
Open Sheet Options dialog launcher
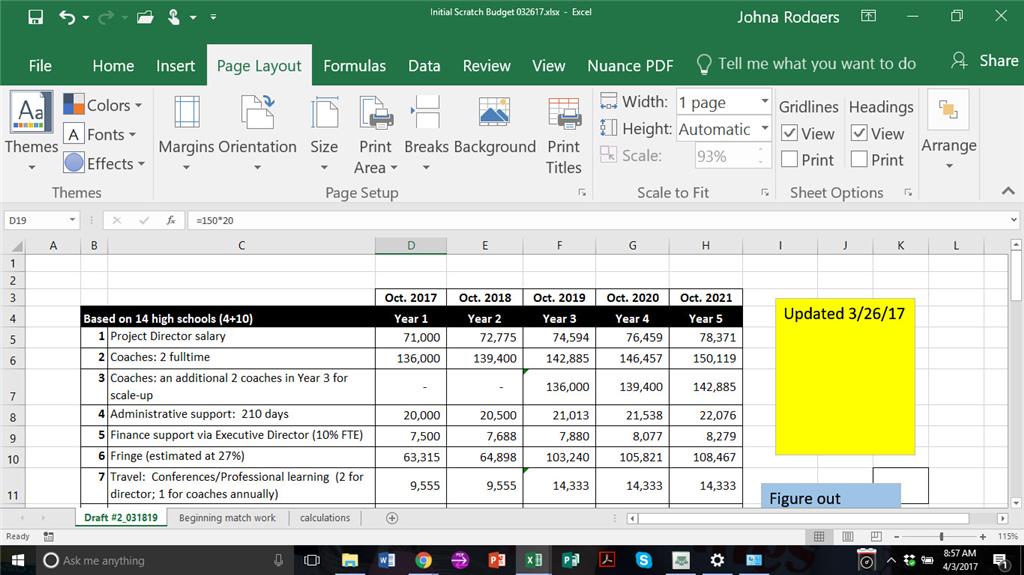coord(908,193)
